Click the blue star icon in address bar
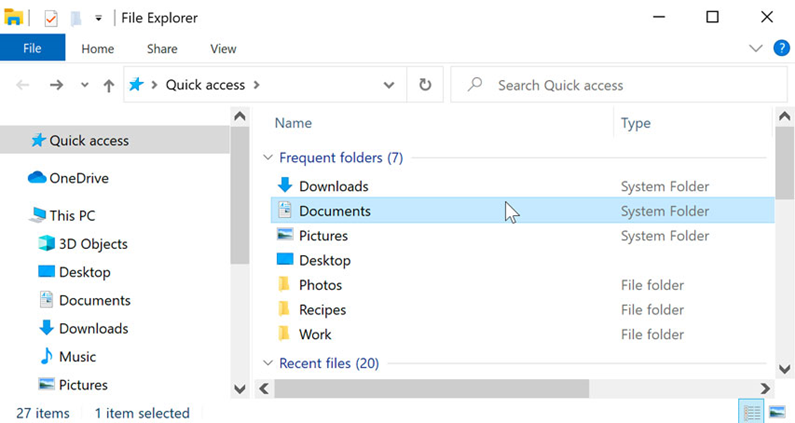The height and width of the screenshot is (423, 795). point(136,84)
